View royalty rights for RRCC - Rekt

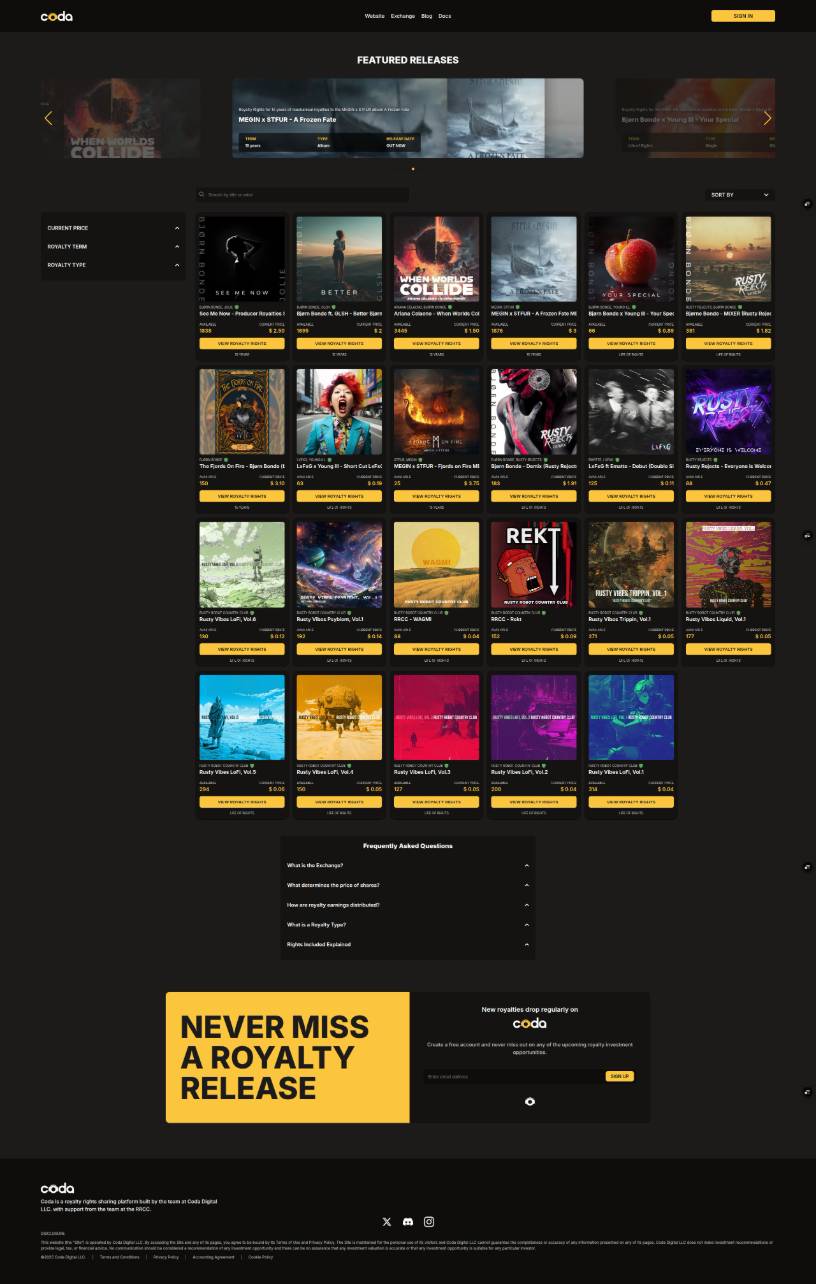pyautogui.click(x=533, y=649)
